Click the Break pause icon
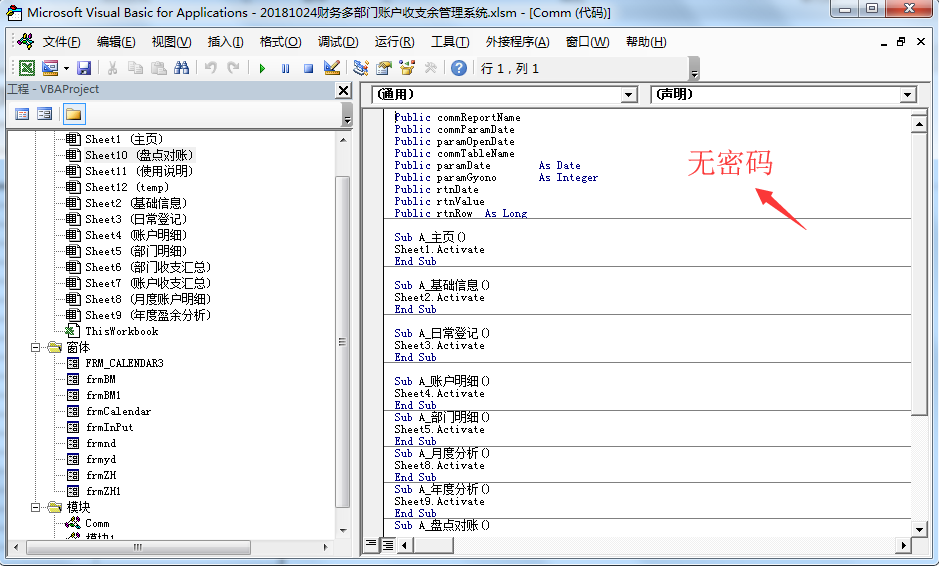This screenshot has height=566, width=939. click(285, 68)
